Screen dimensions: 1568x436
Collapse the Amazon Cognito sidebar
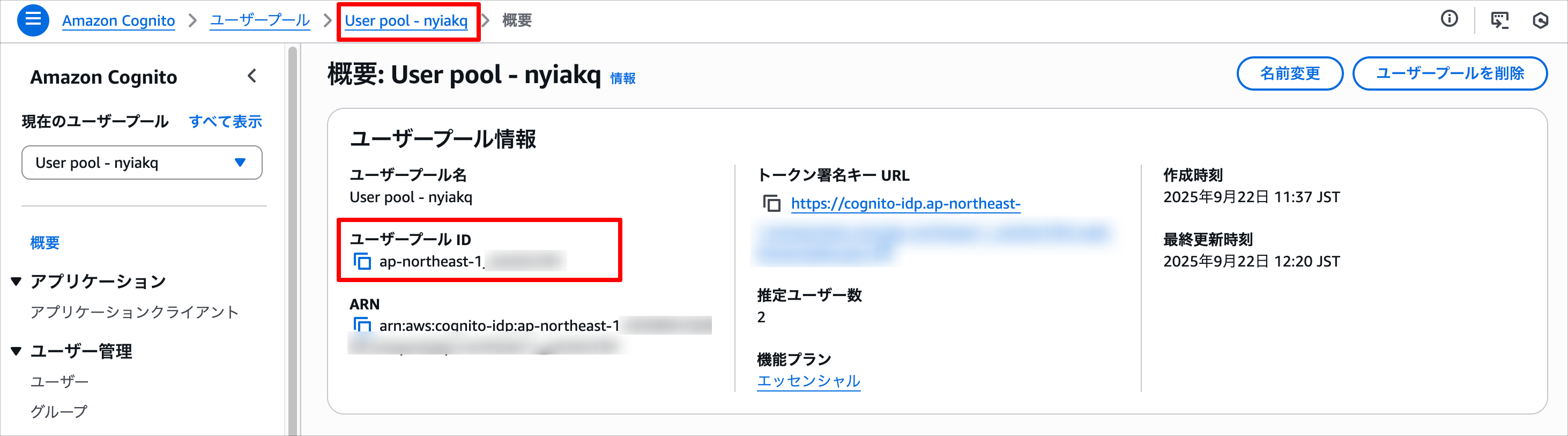point(252,76)
